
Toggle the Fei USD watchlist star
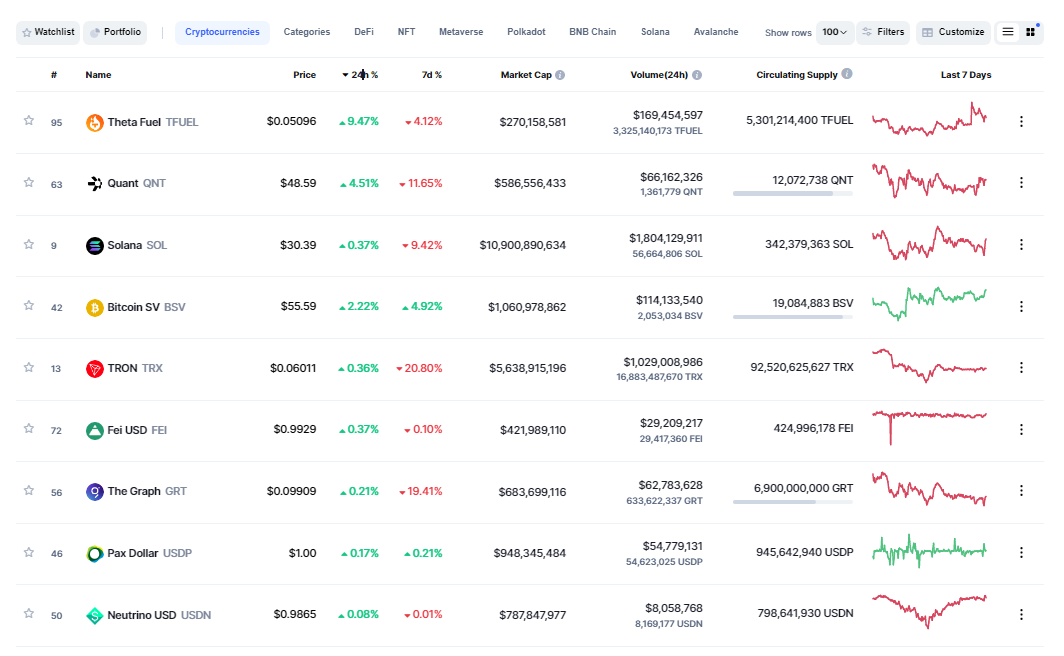point(28,429)
